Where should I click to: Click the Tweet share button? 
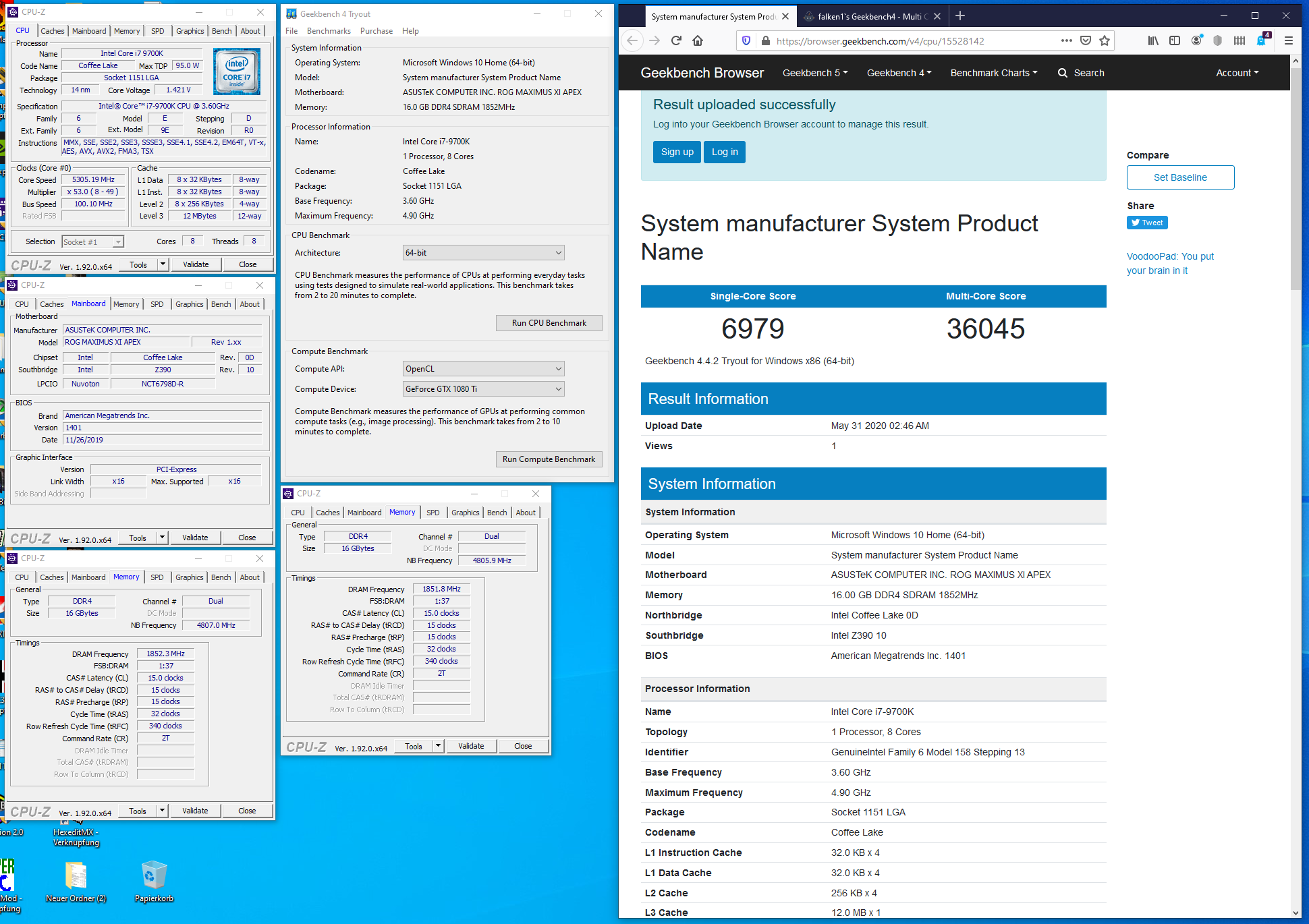[1147, 223]
